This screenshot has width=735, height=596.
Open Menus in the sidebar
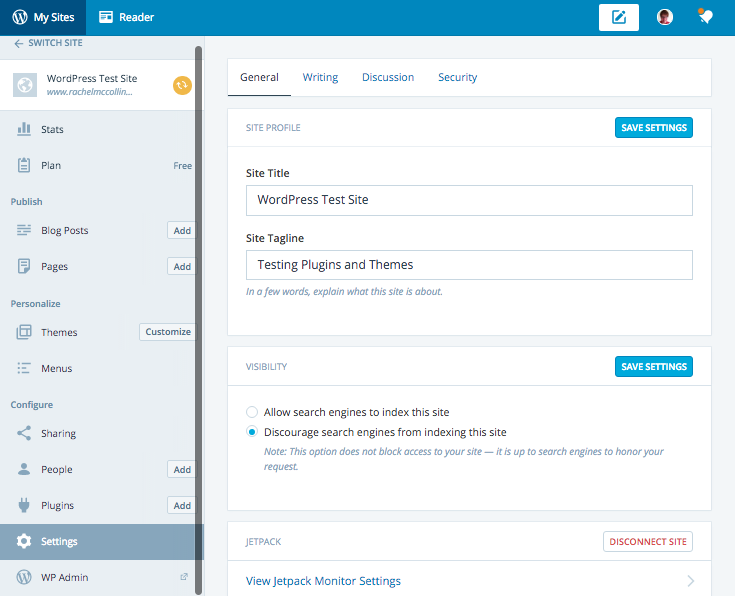(x=57, y=369)
